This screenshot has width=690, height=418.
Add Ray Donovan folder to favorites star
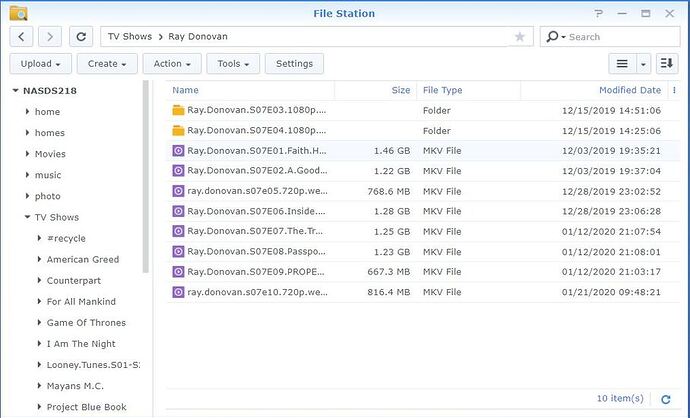tap(520, 37)
